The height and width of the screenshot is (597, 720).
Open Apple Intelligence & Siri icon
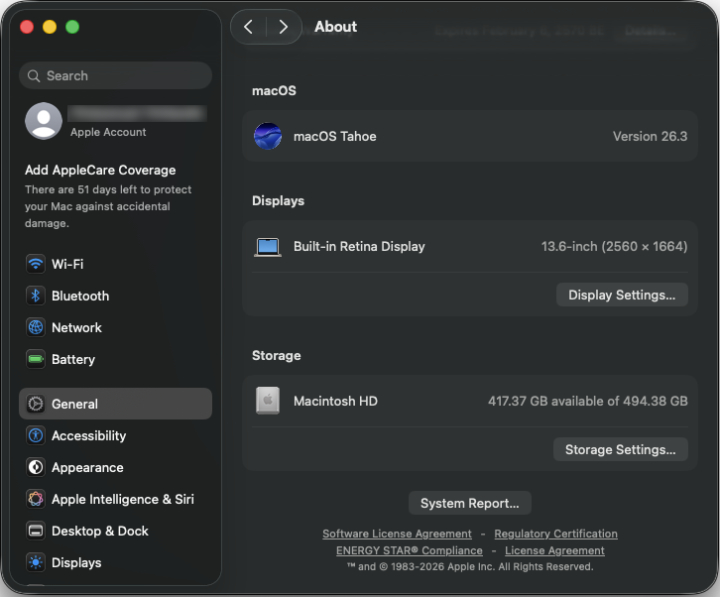[x=36, y=499]
